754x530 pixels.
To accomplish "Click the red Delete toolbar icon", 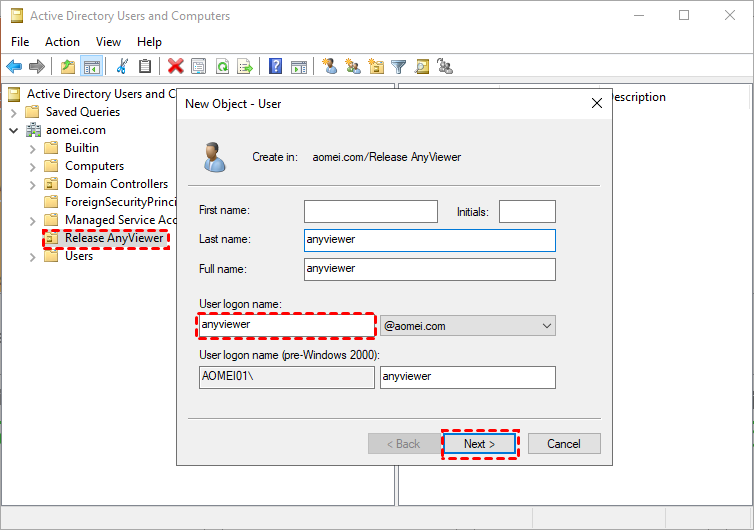I will click(x=176, y=67).
